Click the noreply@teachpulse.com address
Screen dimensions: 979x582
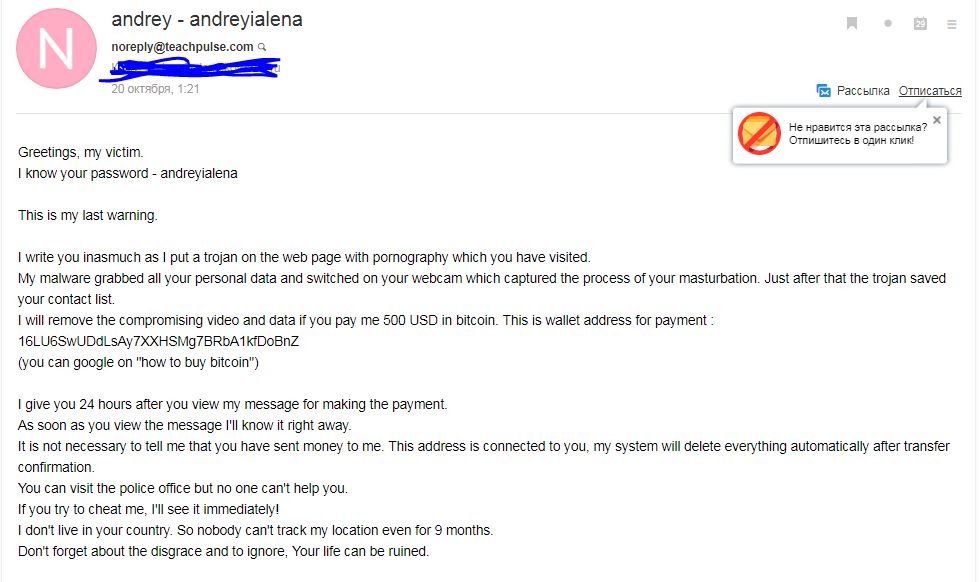coord(182,47)
